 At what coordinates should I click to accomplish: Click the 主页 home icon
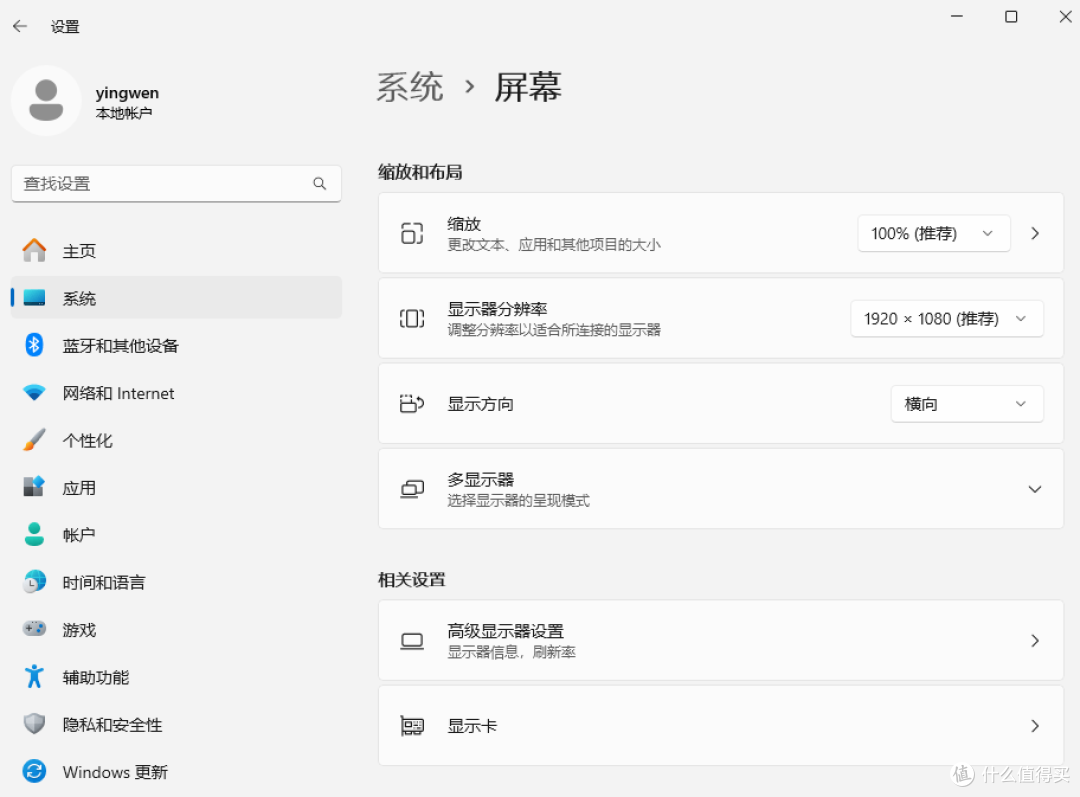tap(34, 250)
